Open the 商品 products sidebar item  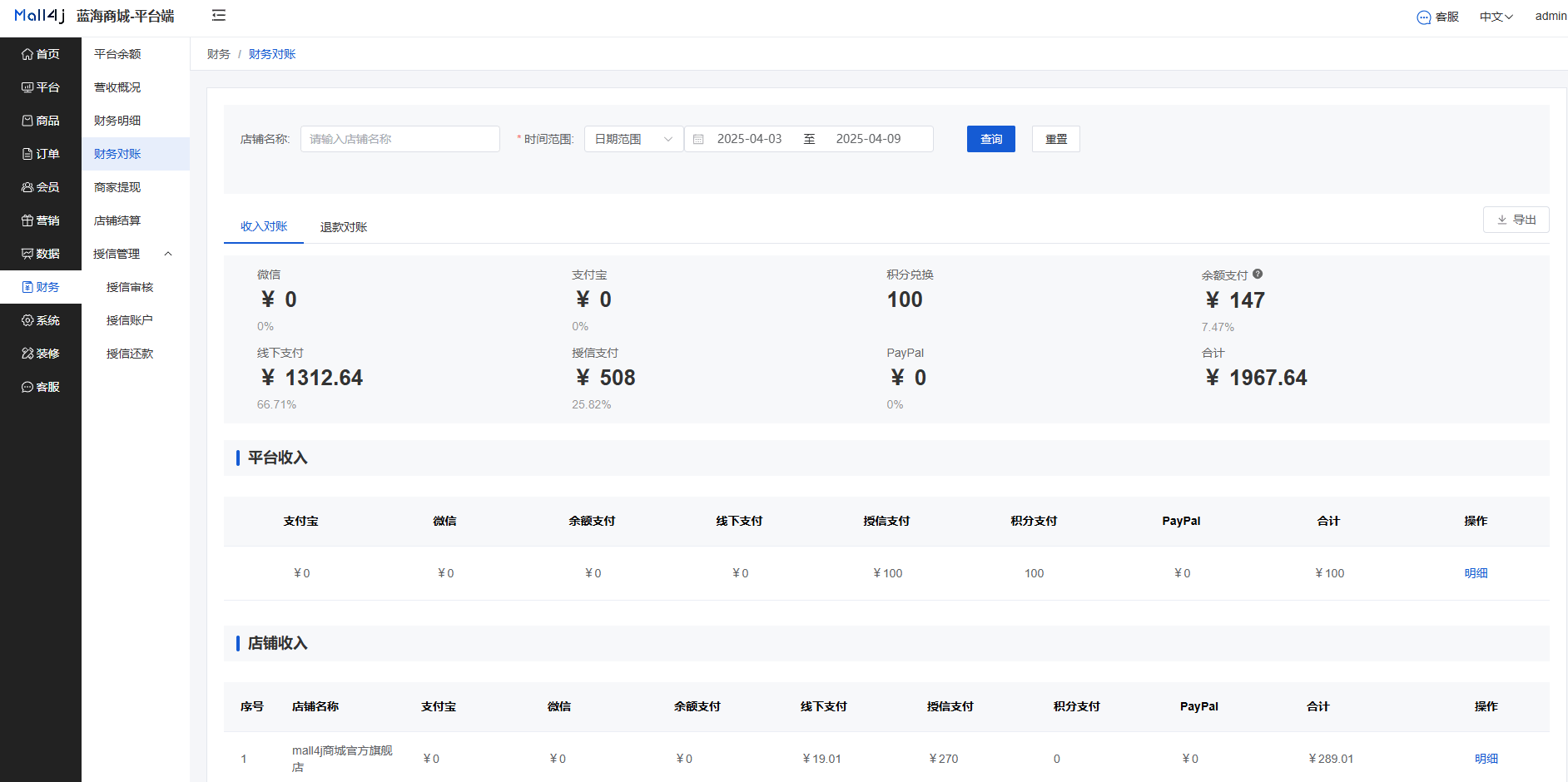41,121
